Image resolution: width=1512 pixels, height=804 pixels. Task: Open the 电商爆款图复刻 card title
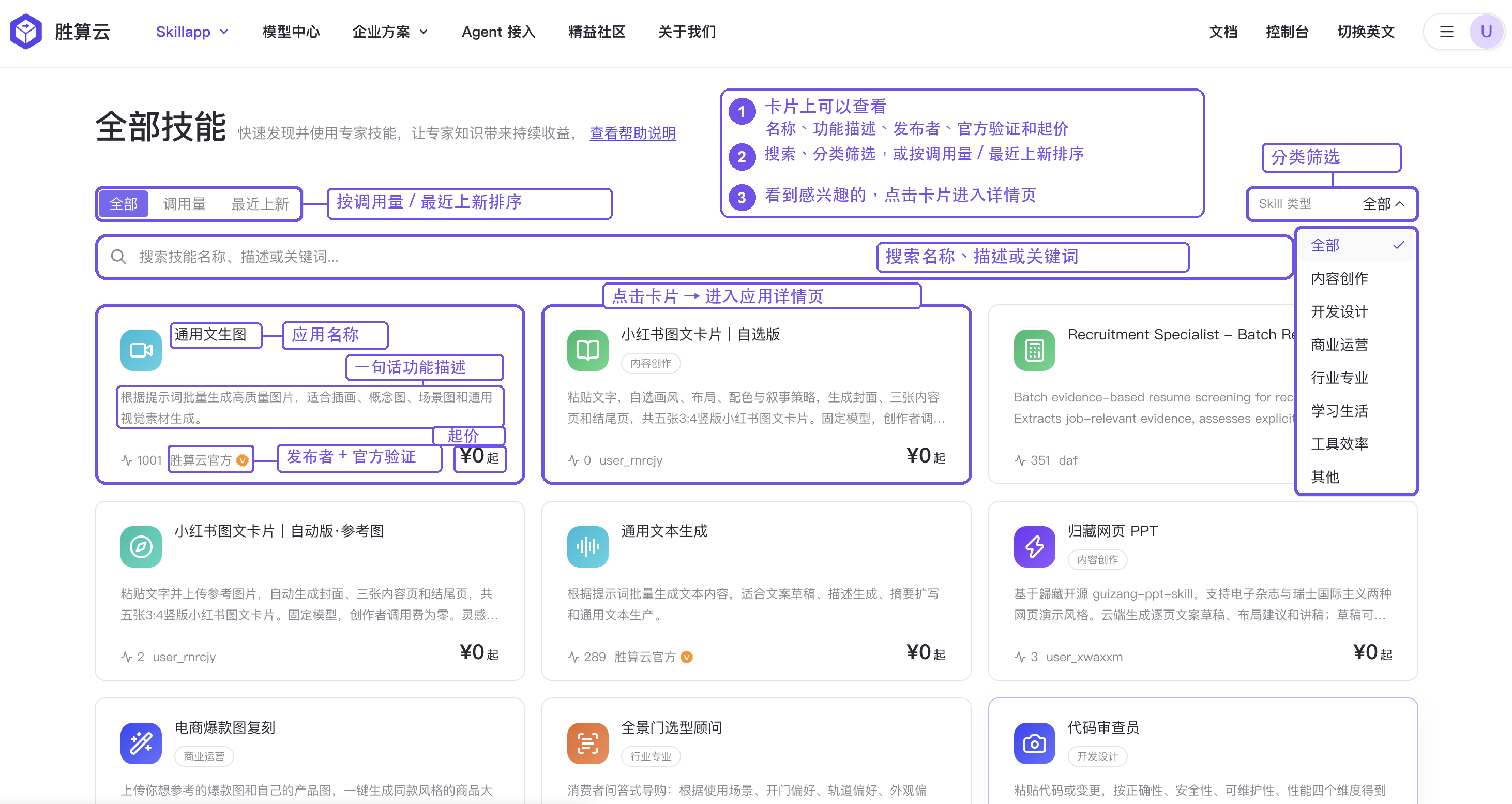coord(225,727)
